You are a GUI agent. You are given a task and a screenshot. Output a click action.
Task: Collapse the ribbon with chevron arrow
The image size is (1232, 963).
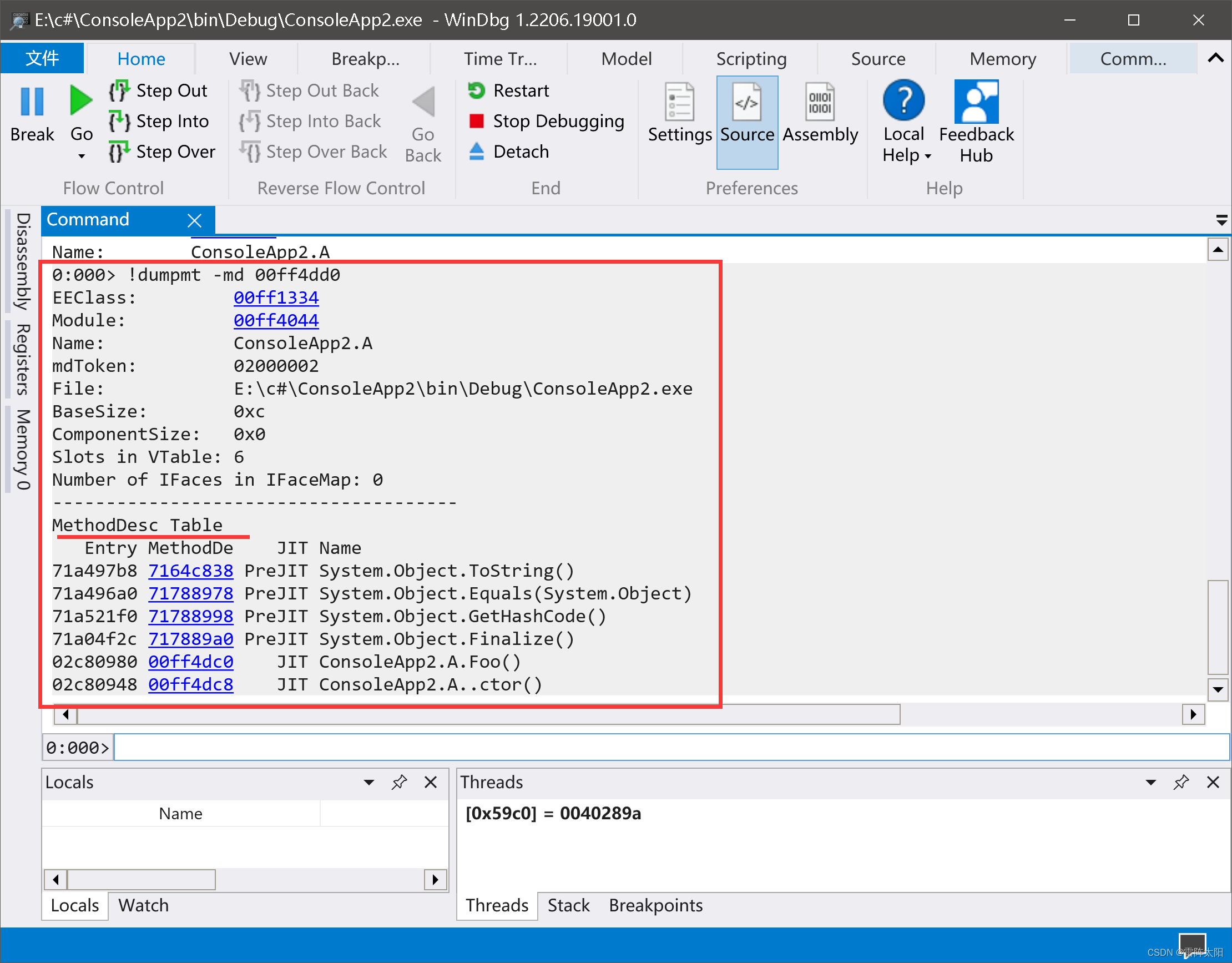tap(1216, 58)
